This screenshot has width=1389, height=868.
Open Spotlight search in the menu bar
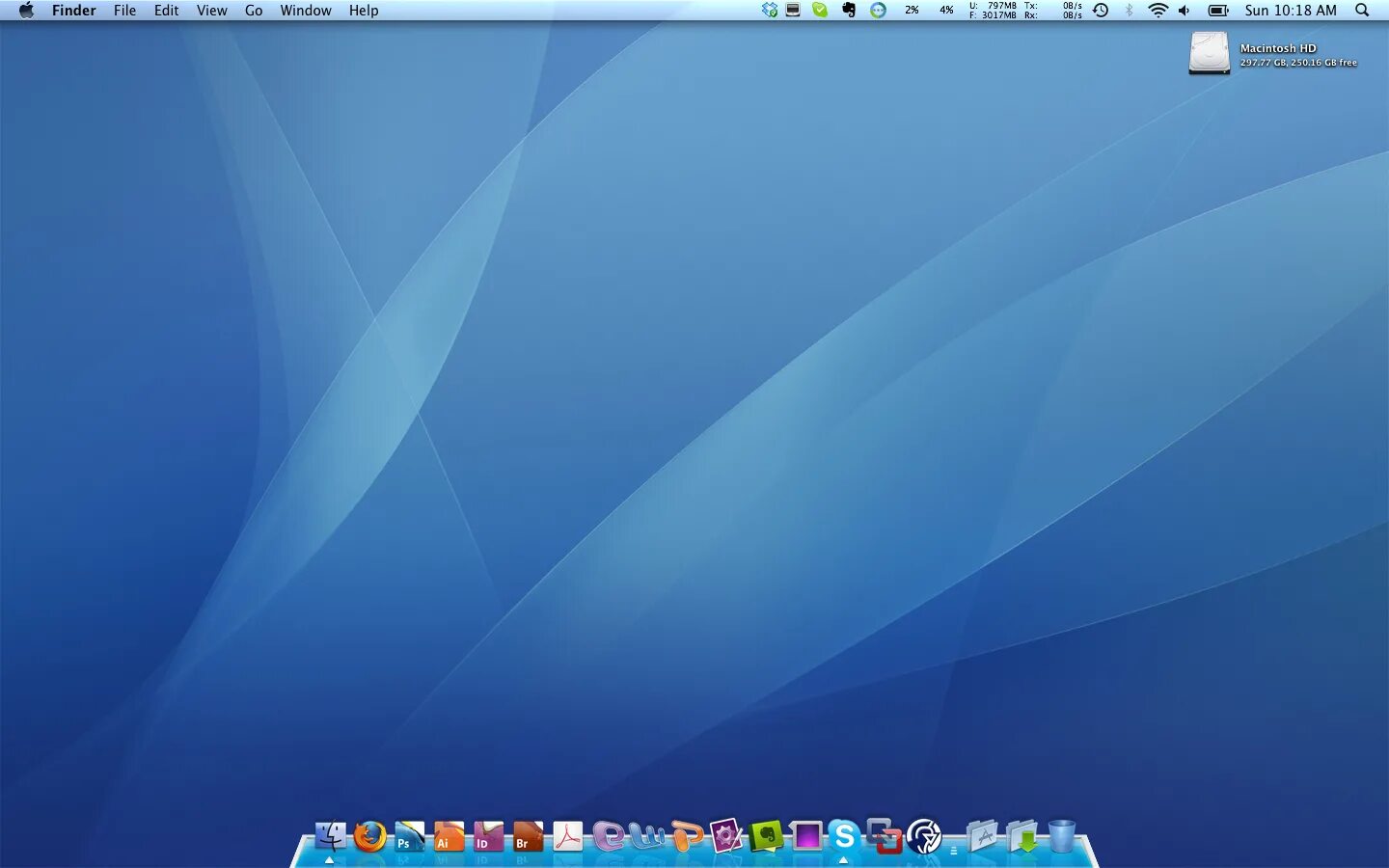tap(1362, 11)
